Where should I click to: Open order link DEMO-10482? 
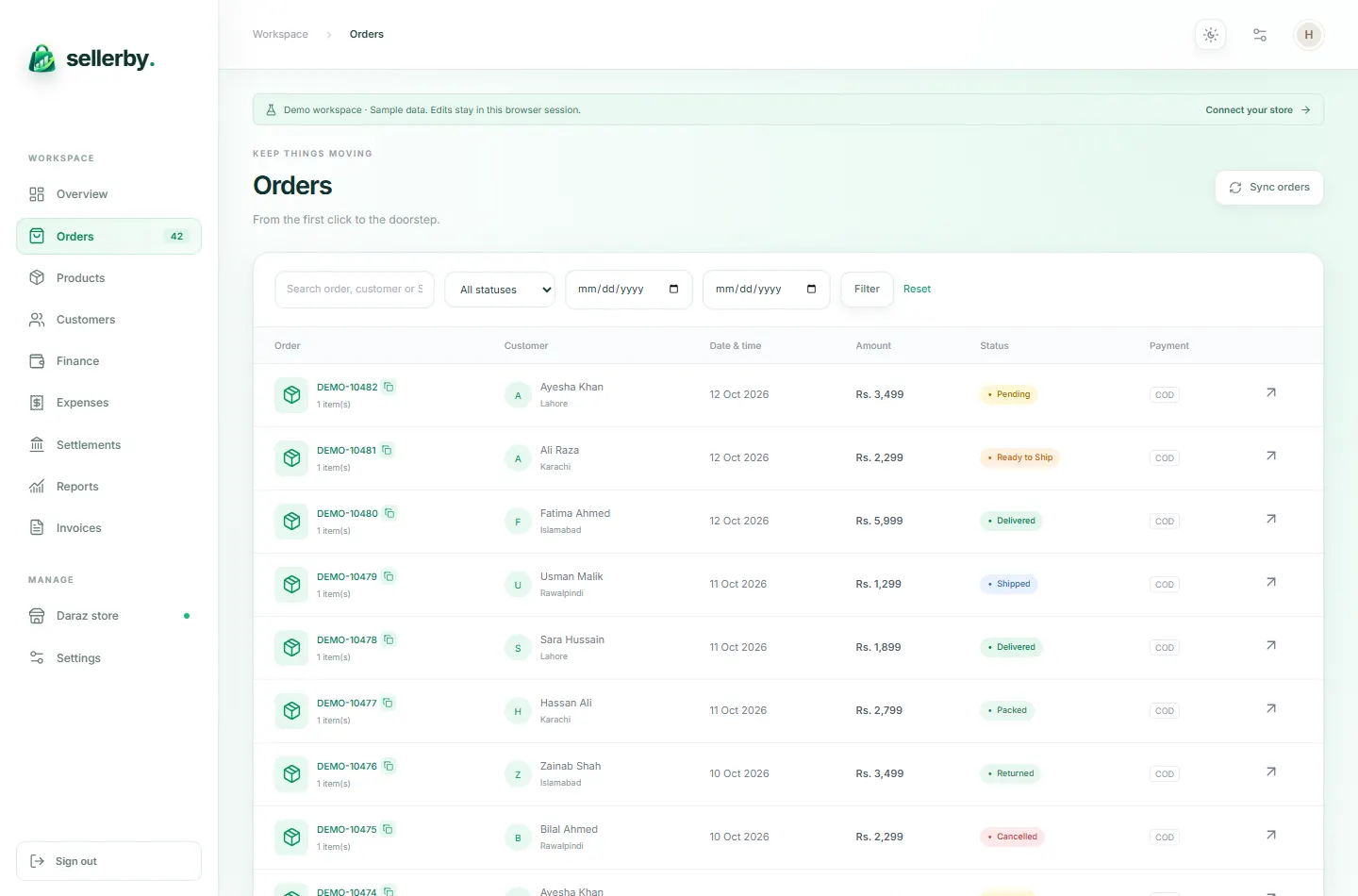coord(347,387)
